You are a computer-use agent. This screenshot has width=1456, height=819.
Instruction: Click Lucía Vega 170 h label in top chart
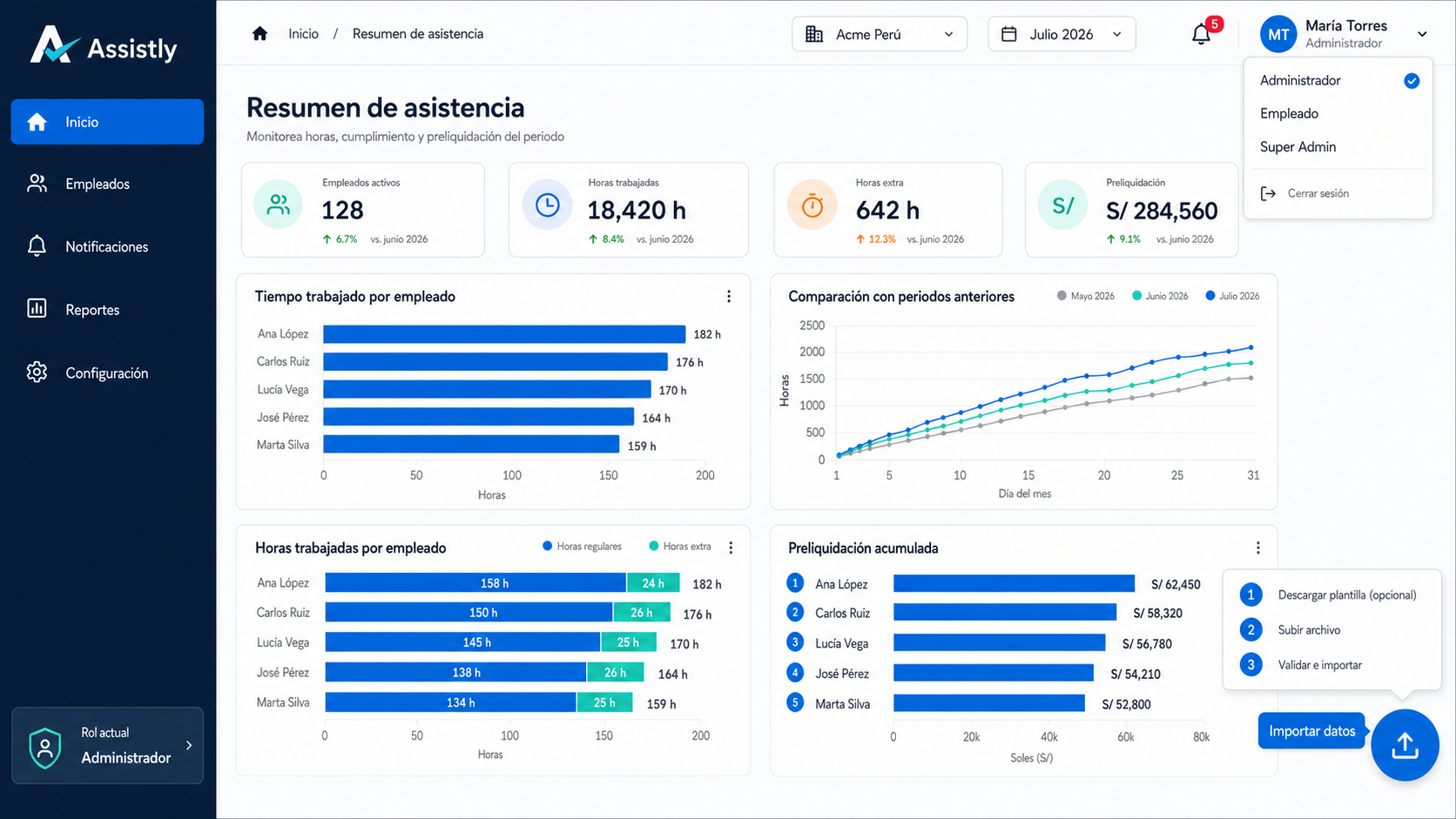(672, 390)
